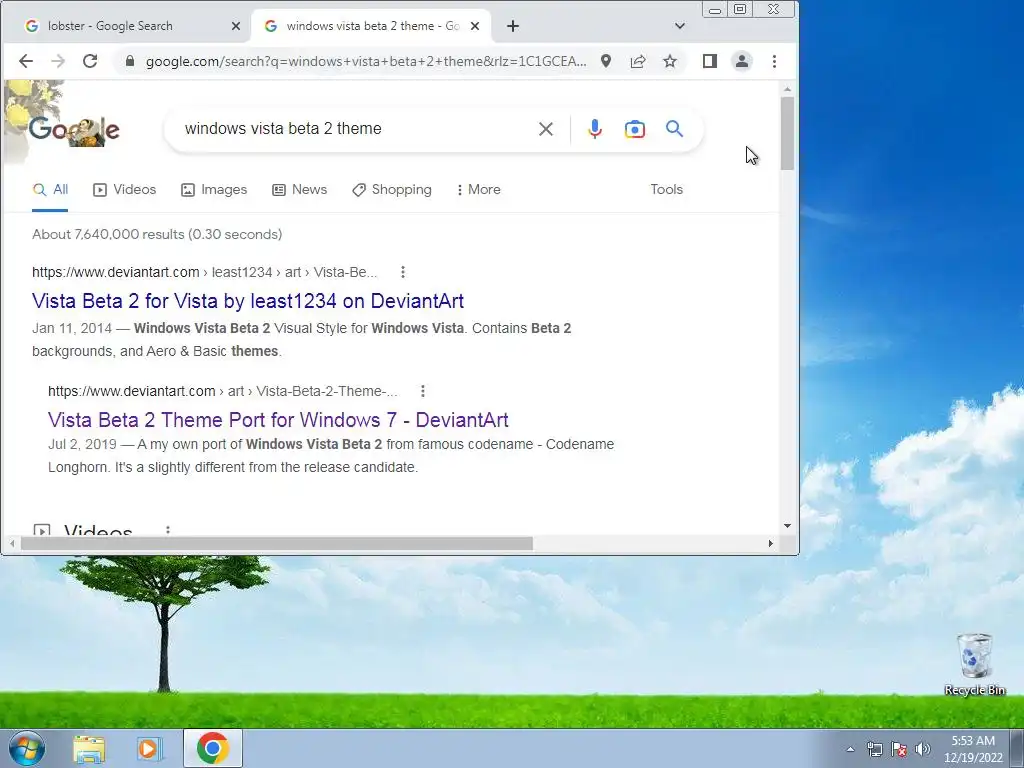Open the Chrome three-dot menu

[775, 61]
